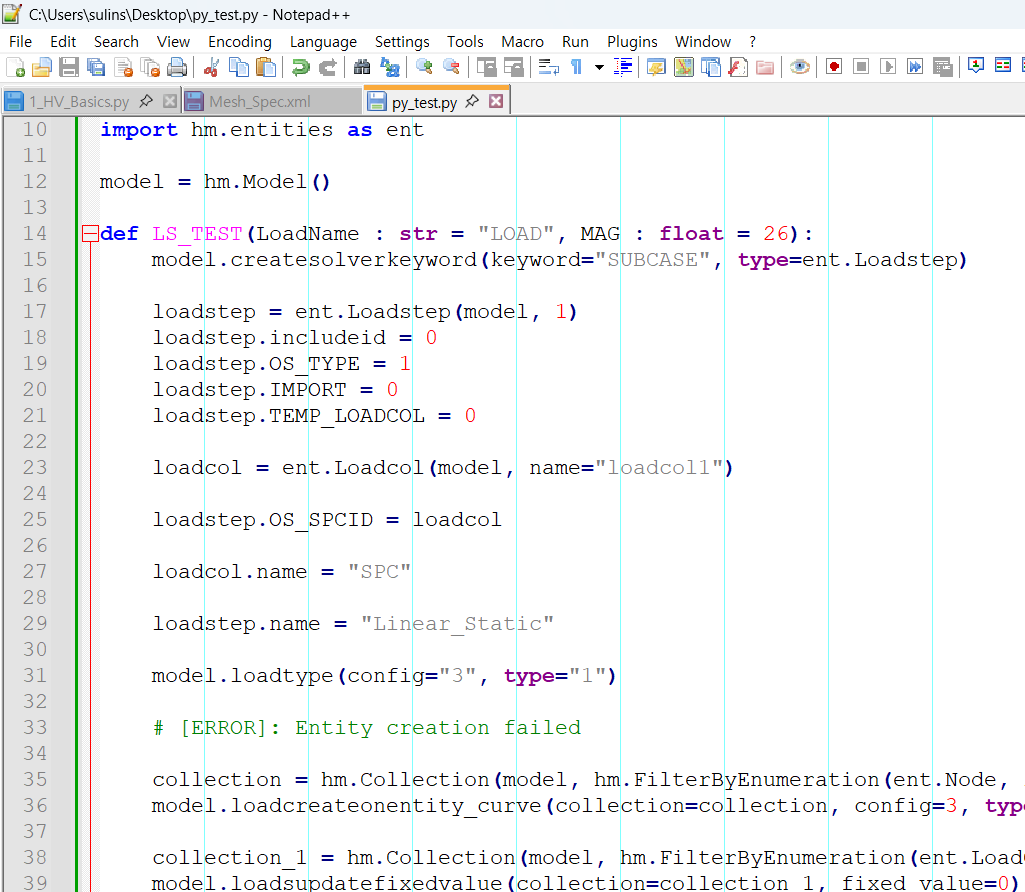
Task: Open Folder as Workspace icon
Action: coord(765,67)
